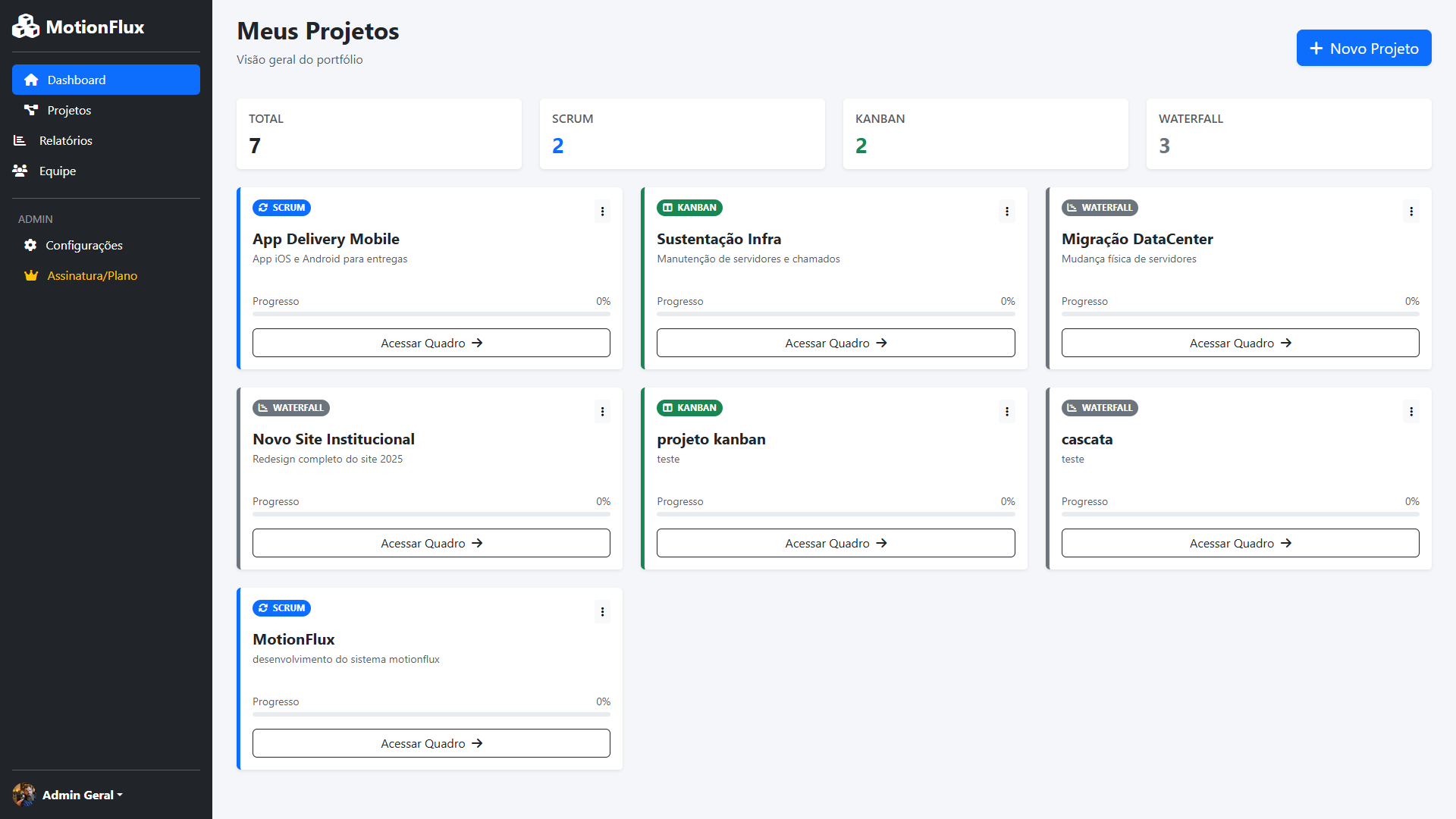Open Relatórios via the bar chart icon
Screen dimensions: 1456x819
(x=20, y=140)
